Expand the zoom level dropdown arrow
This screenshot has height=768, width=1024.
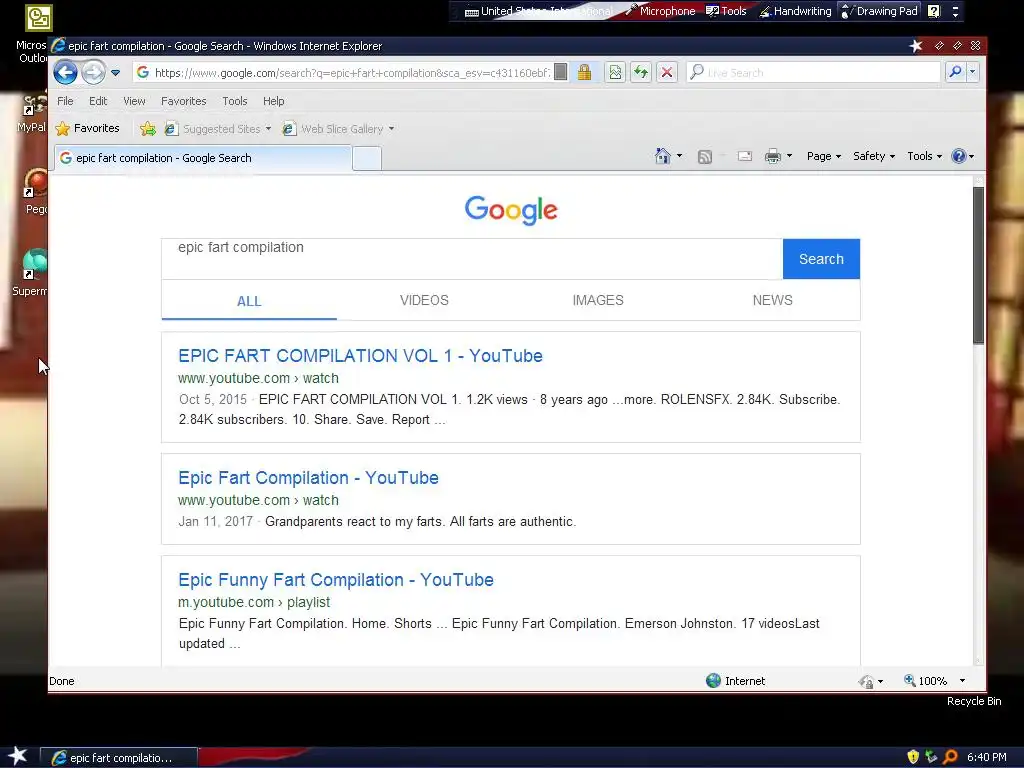pyautogui.click(x=962, y=681)
